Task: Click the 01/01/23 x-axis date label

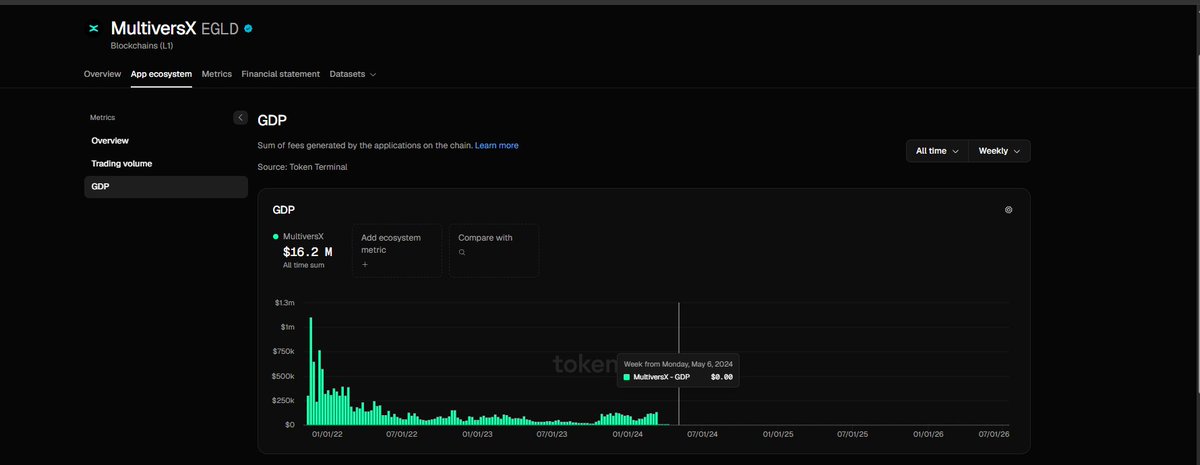Action: point(477,434)
